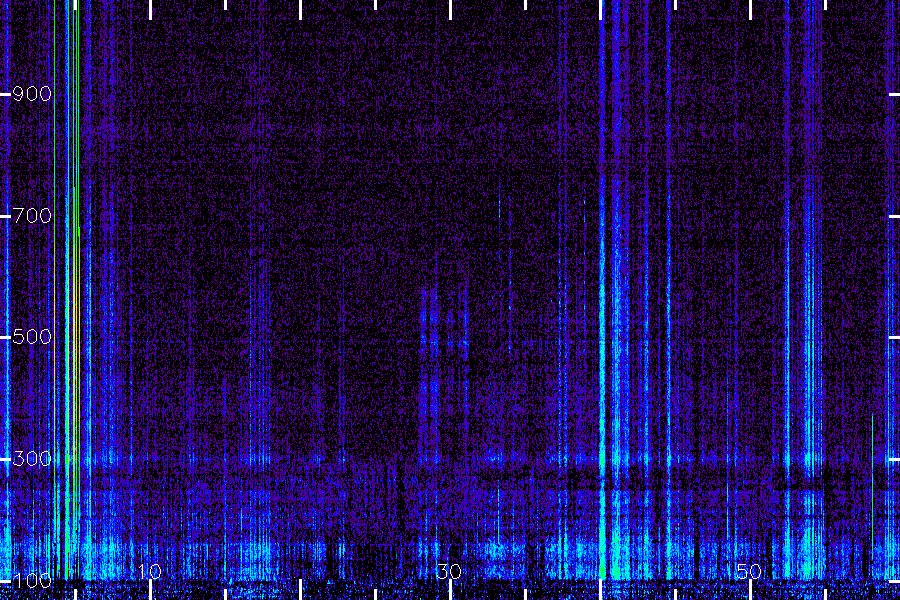The width and height of the screenshot is (900, 600).
Task: Click the 900 frequency axis label
Action: pyautogui.click(x=32, y=94)
